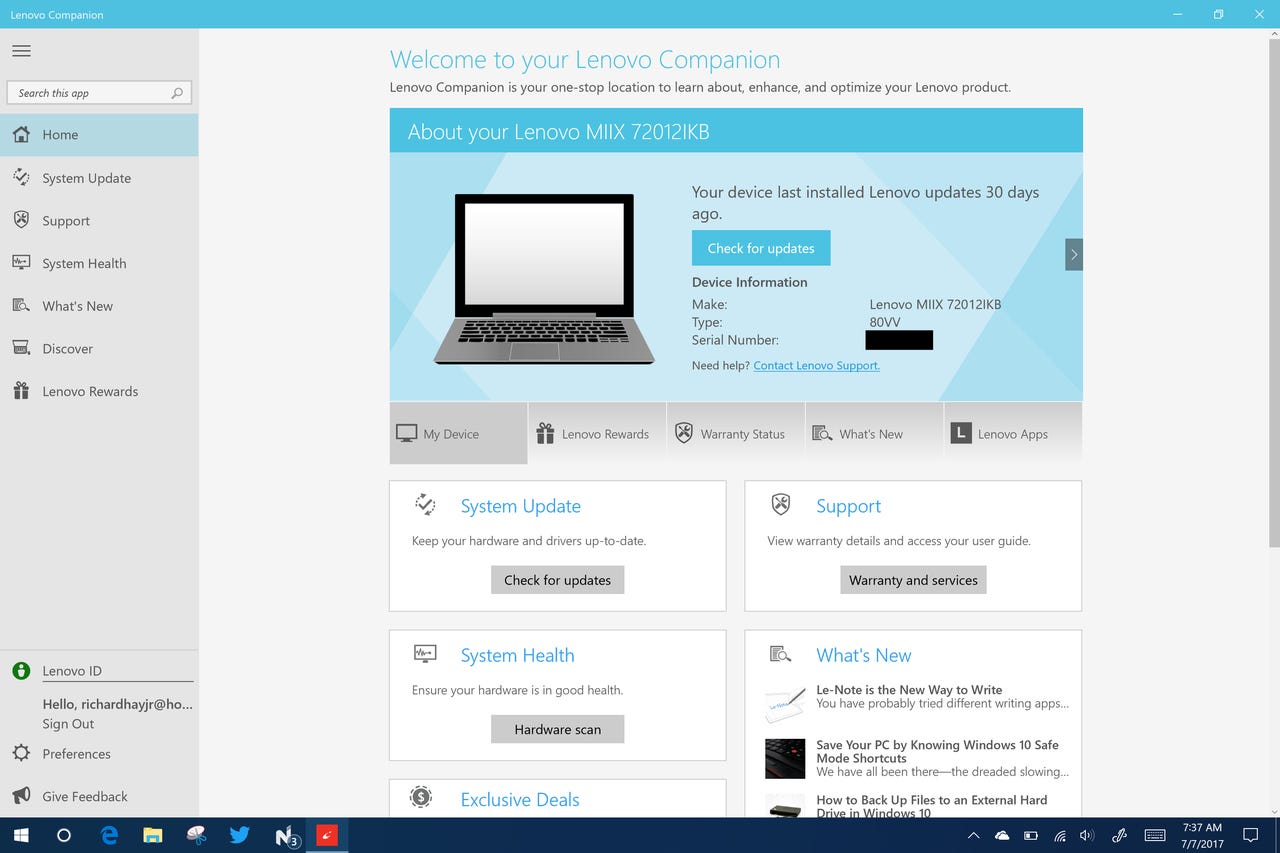The image size is (1280, 853).
Task: Click the Lenovo Companion taskbar icon
Action: pyautogui.click(x=327, y=835)
